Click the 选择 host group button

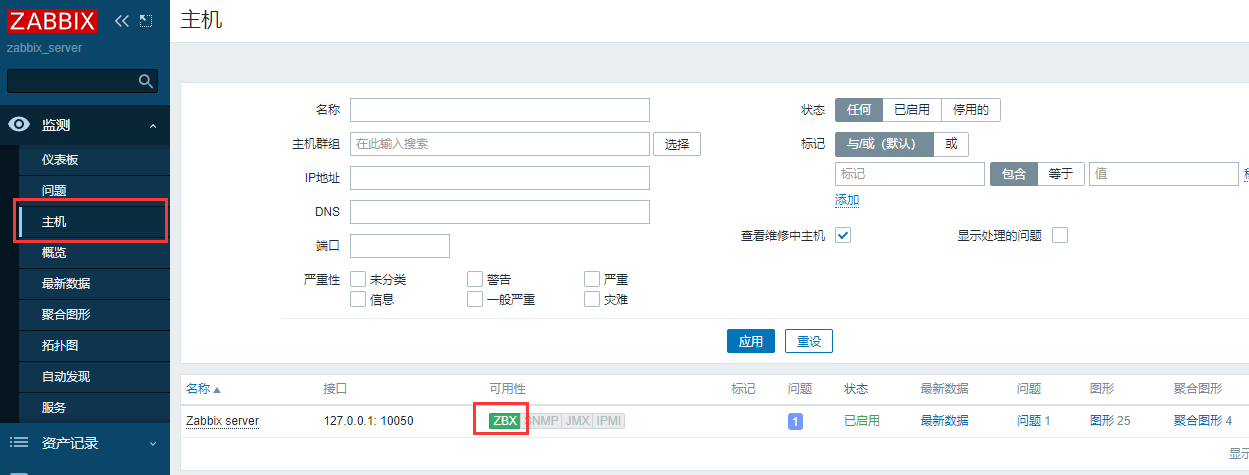677,144
